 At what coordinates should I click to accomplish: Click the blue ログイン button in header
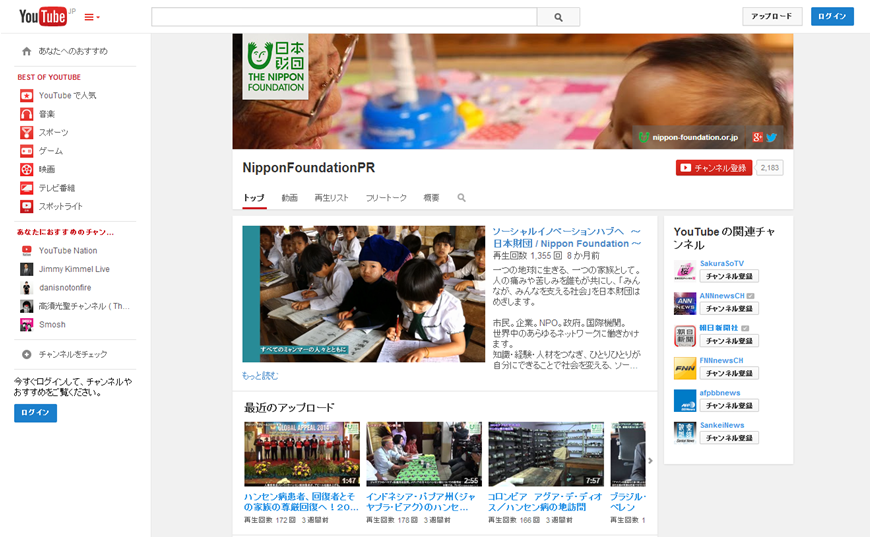[832, 16]
